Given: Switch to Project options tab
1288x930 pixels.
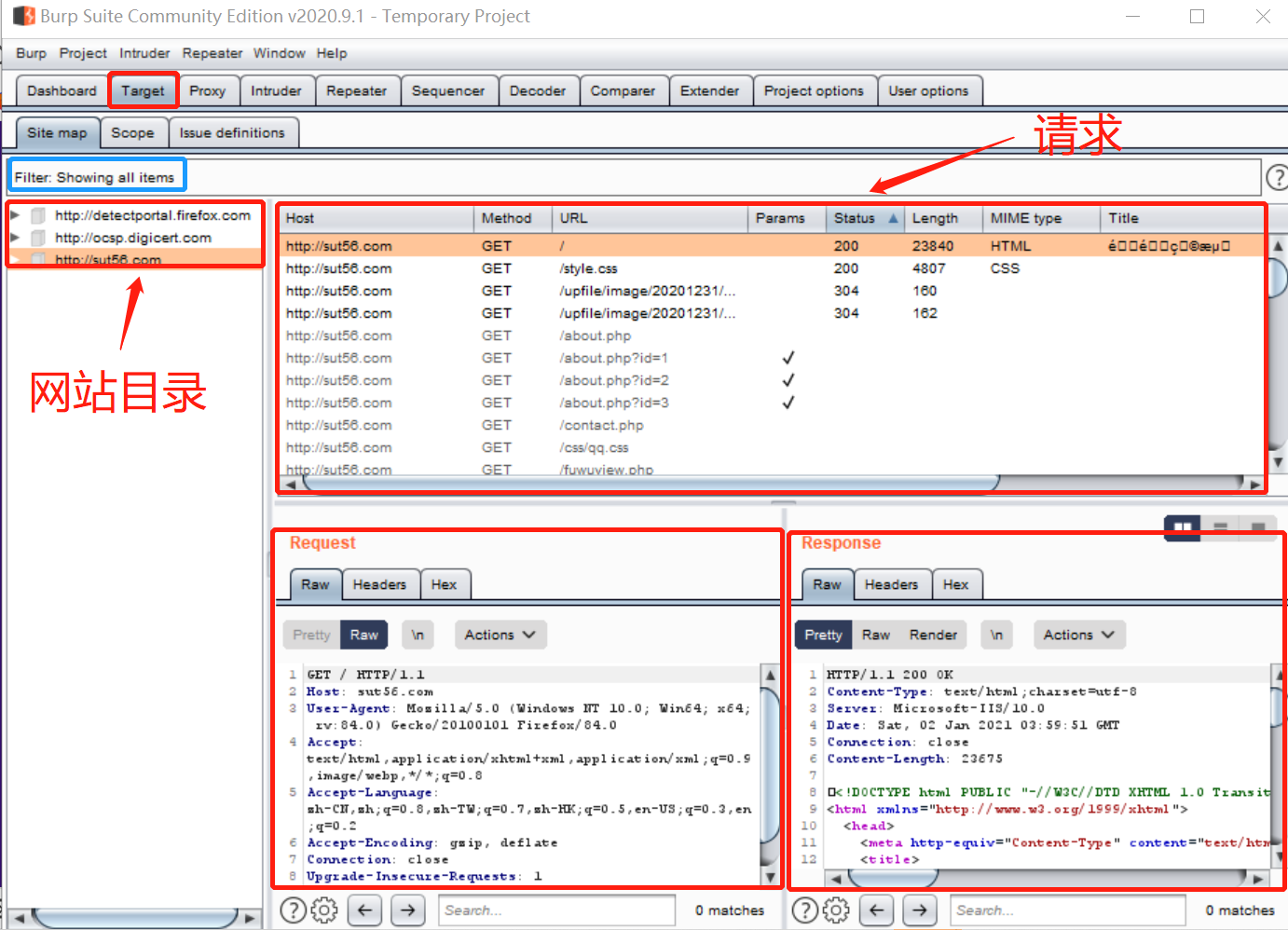Looking at the screenshot, I should click(x=814, y=90).
